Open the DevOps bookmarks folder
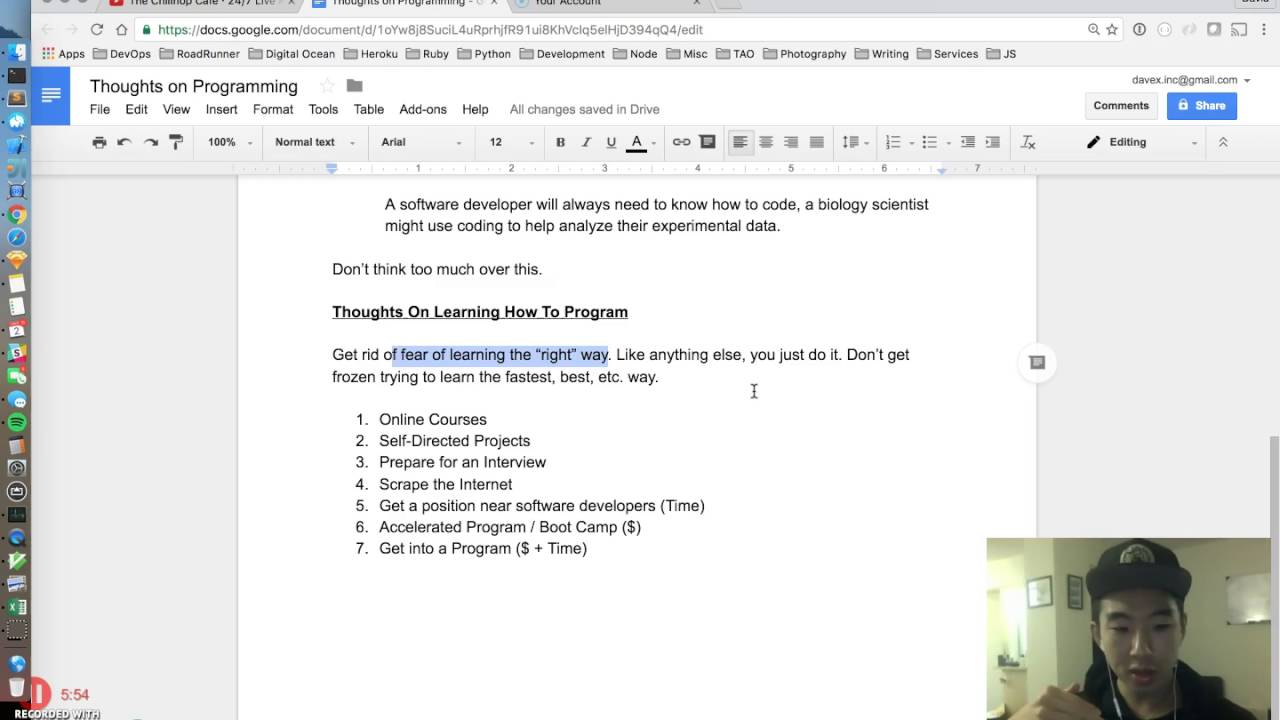Image resolution: width=1280 pixels, height=720 pixels. [x=122, y=54]
